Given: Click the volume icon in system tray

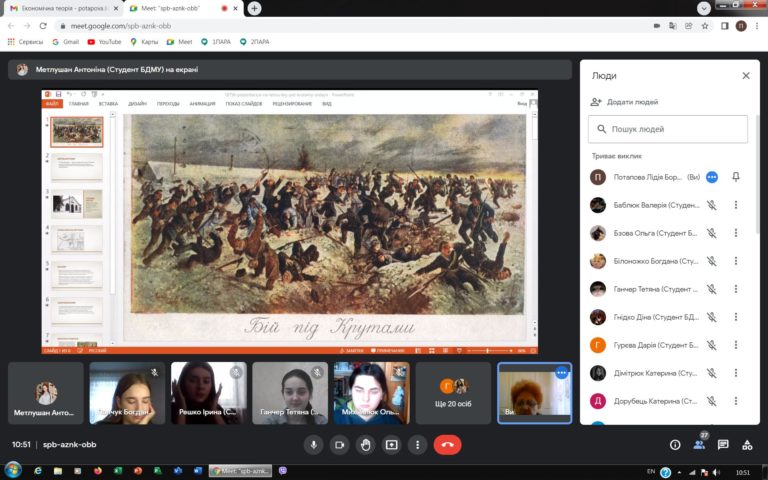Looking at the screenshot, I should (x=716, y=472).
